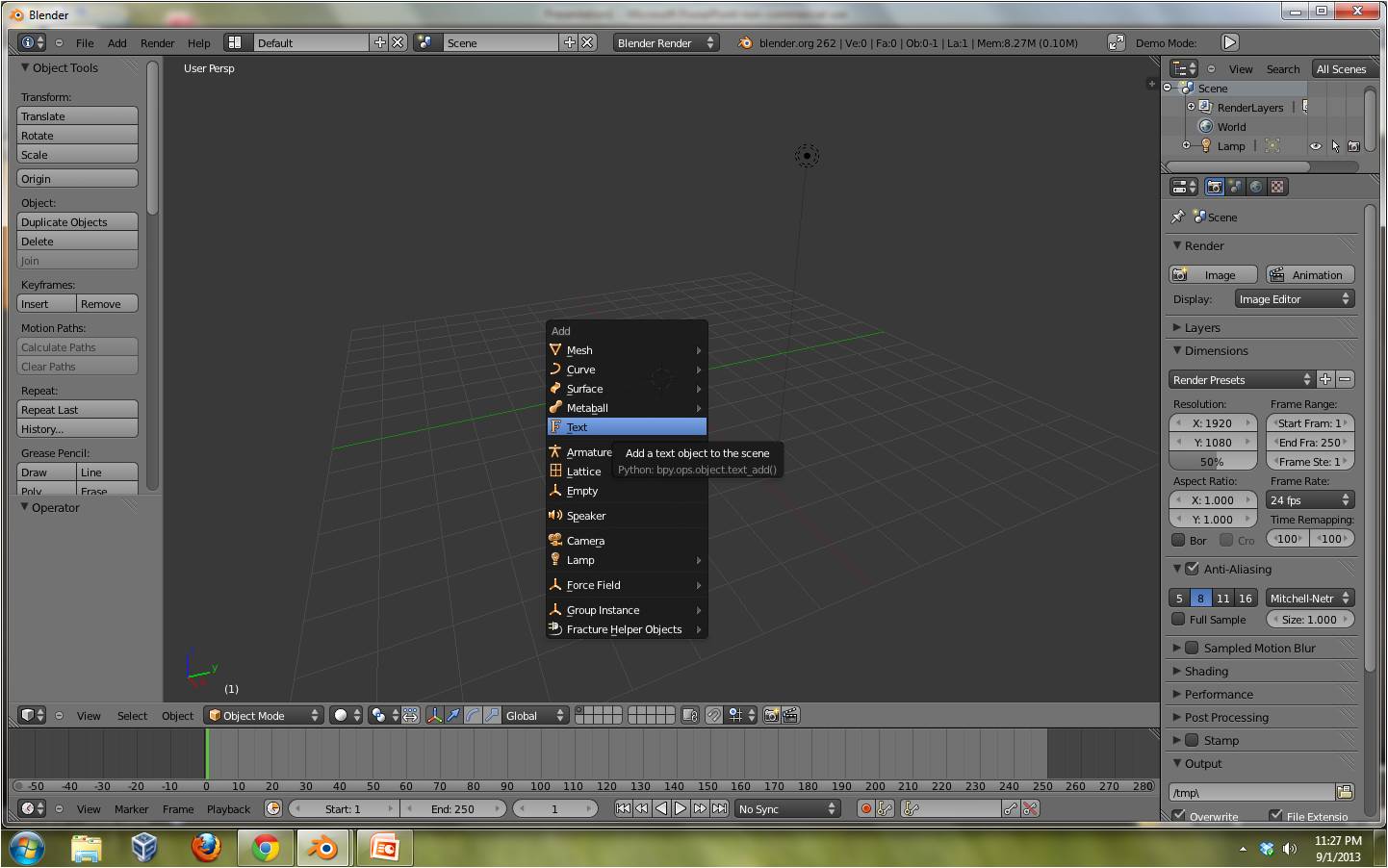Click the resolution 50% slider
The height and width of the screenshot is (868, 1388).
click(1212, 461)
